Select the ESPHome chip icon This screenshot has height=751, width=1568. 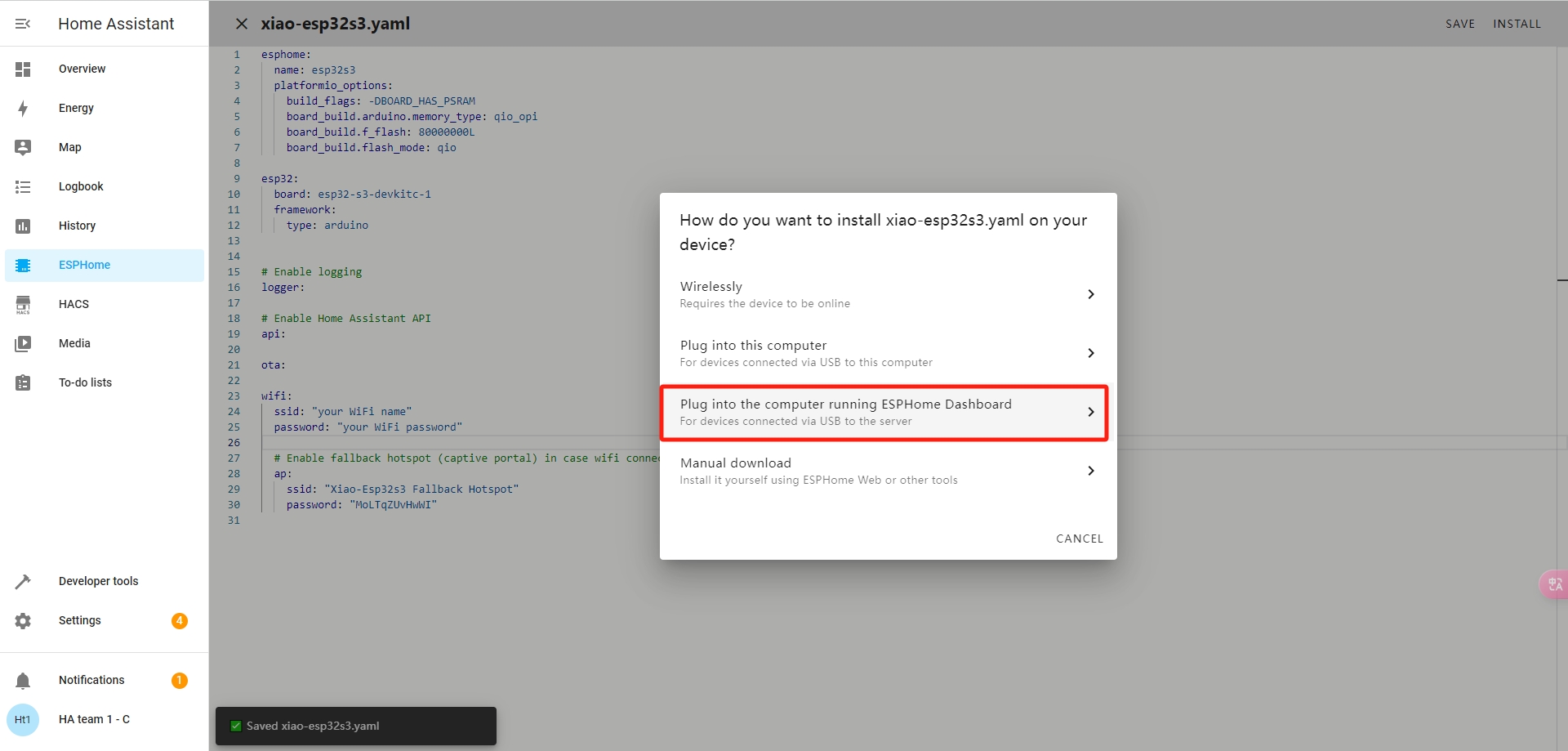click(23, 266)
